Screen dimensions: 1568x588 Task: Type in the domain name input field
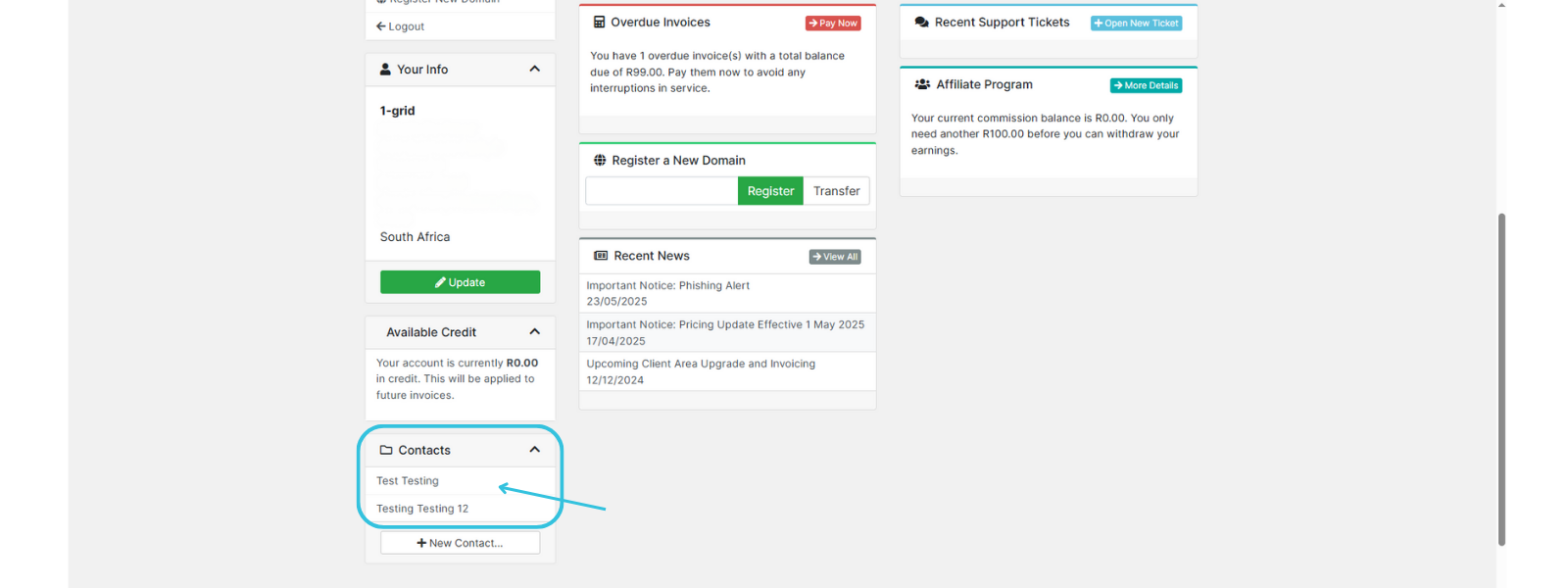coord(661,191)
